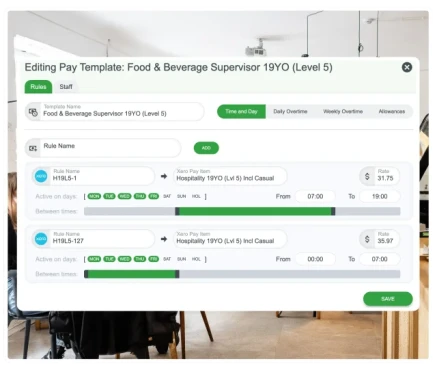Open Xero Pay Item dropdown for H19L5-1
This screenshot has height=368, width=437.
pyautogui.click(x=230, y=176)
